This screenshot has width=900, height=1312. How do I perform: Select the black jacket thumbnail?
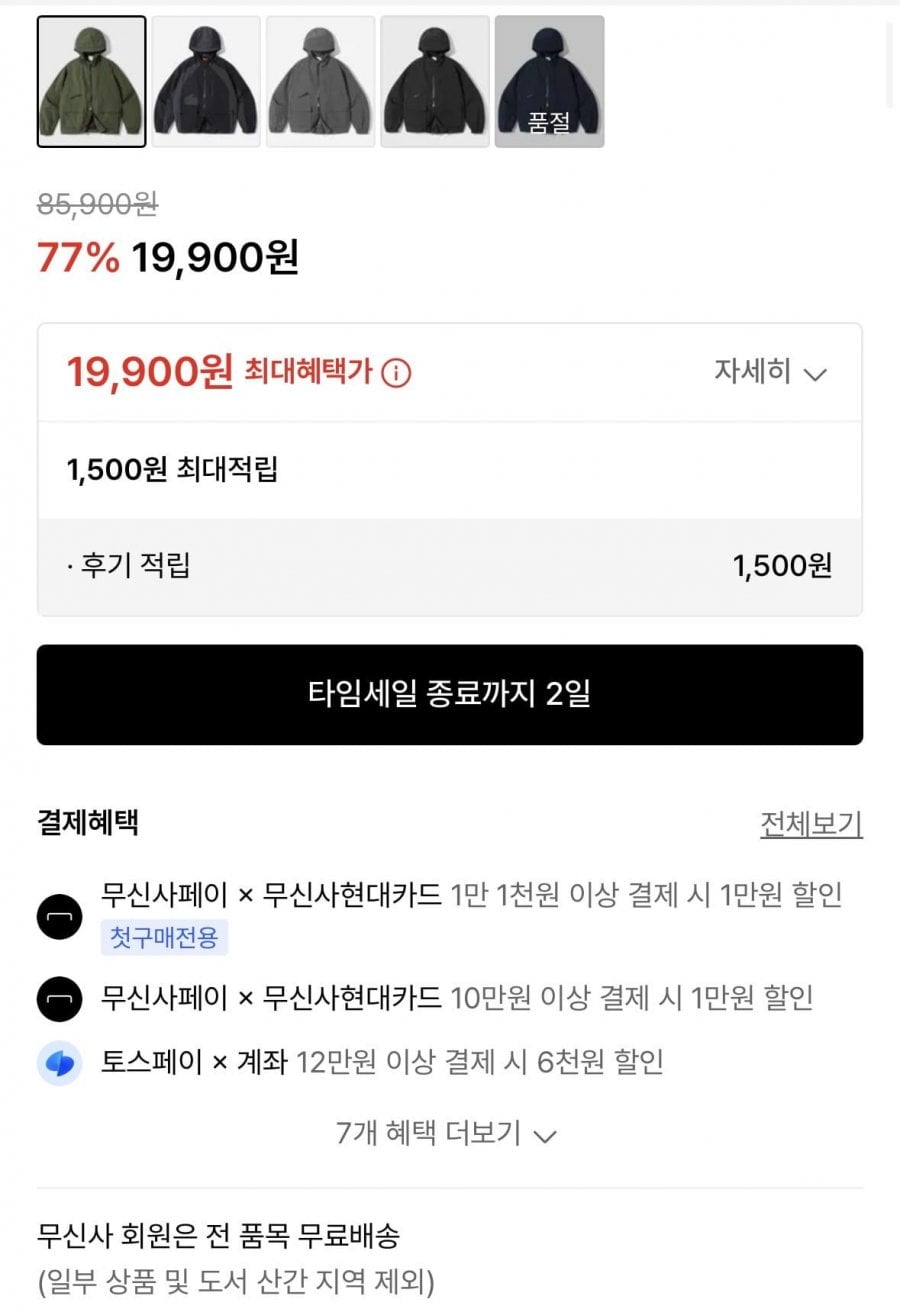(435, 81)
